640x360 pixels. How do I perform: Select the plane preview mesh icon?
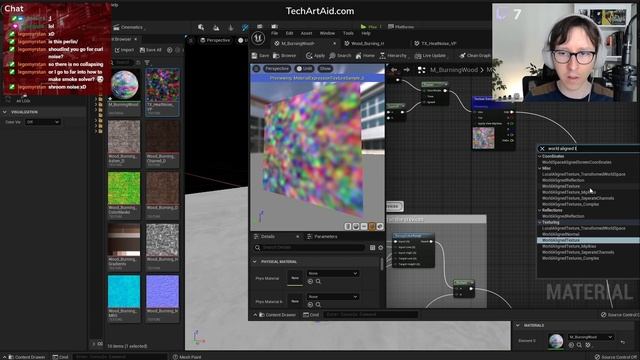coord(364,226)
